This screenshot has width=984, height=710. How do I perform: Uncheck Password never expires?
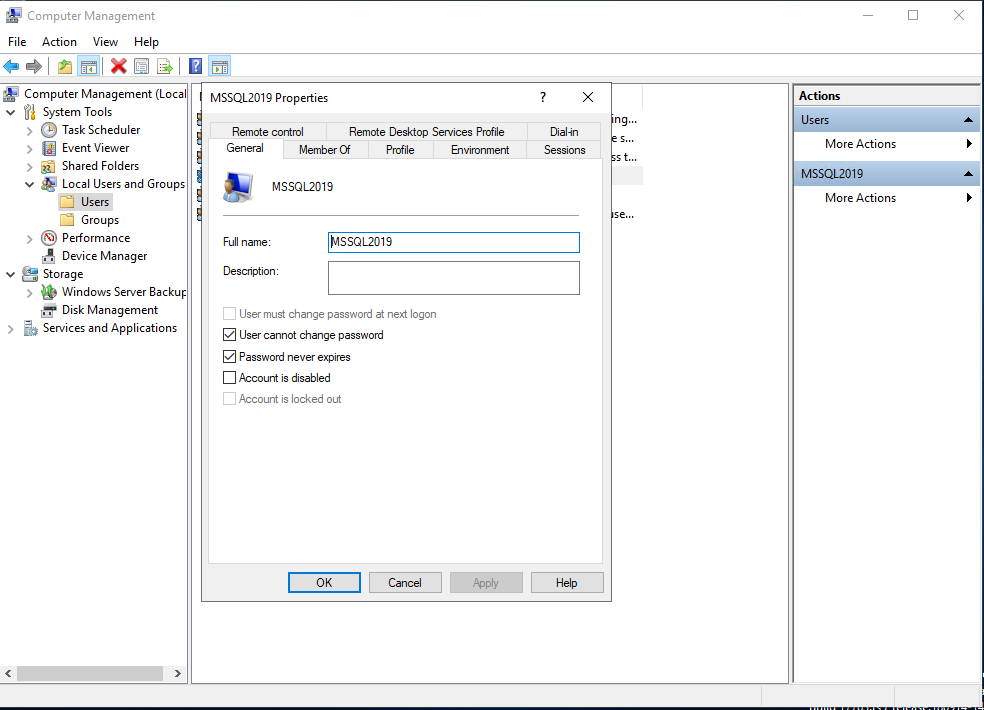click(230, 357)
